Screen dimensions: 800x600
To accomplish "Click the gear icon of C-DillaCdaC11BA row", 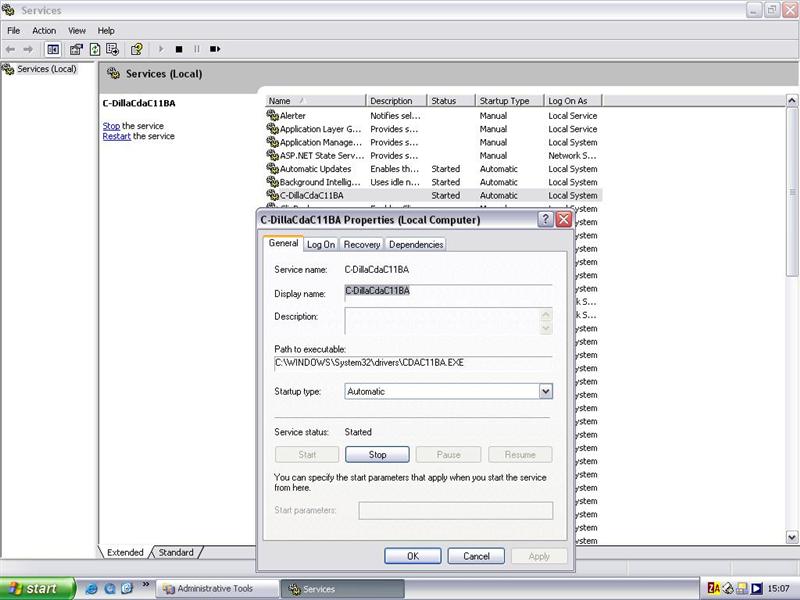I will (272, 195).
